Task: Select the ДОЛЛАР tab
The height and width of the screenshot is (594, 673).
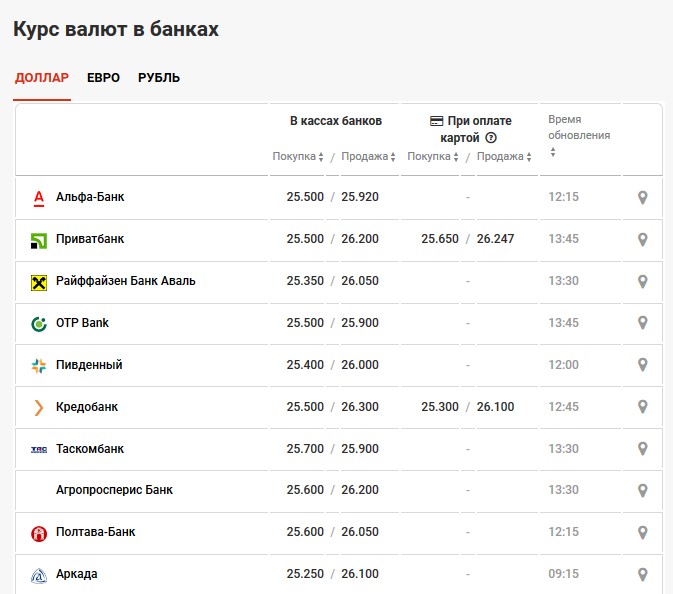Action: pos(42,78)
